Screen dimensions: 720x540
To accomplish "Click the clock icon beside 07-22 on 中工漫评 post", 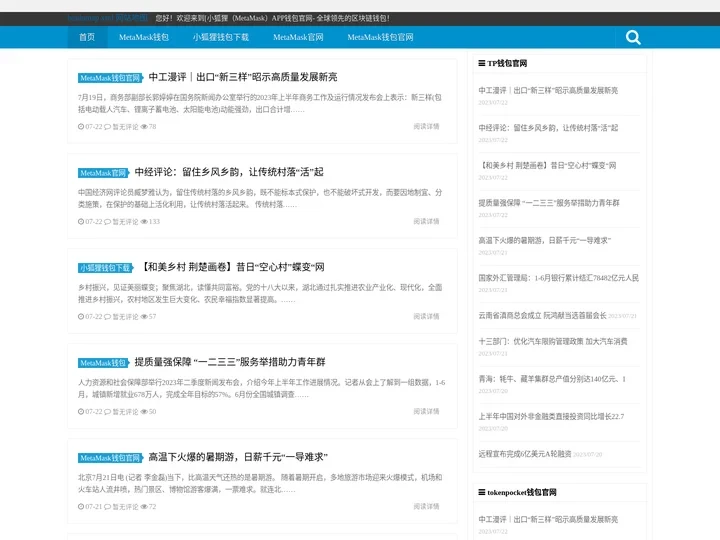I will [x=81, y=127].
